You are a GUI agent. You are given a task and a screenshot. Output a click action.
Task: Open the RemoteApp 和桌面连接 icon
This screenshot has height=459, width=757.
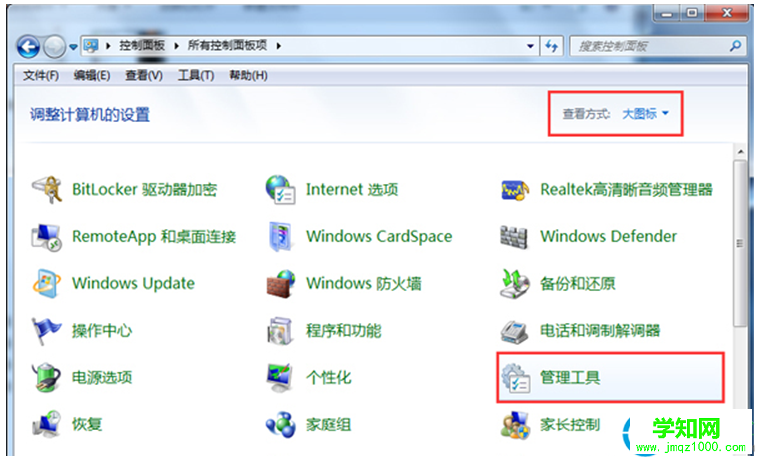[46, 237]
